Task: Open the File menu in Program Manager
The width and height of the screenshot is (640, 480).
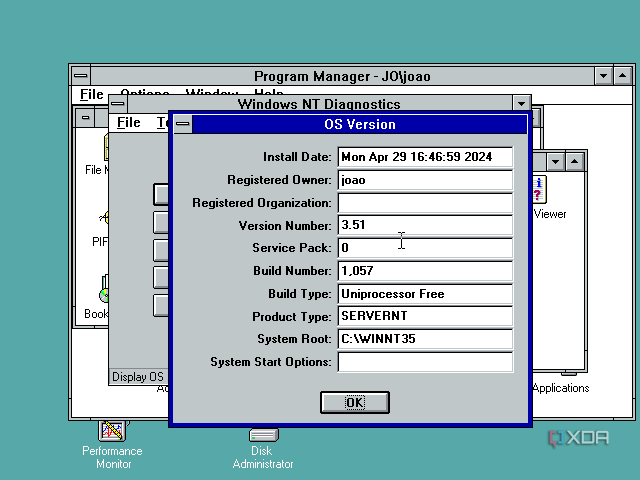Action: pos(92,94)
